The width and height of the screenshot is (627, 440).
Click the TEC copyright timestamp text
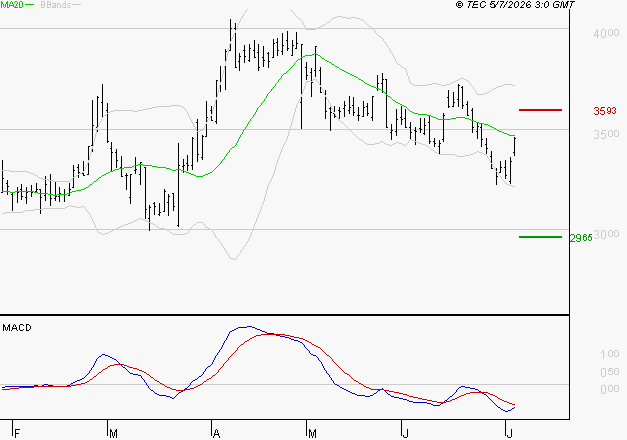tap(515, 5)
